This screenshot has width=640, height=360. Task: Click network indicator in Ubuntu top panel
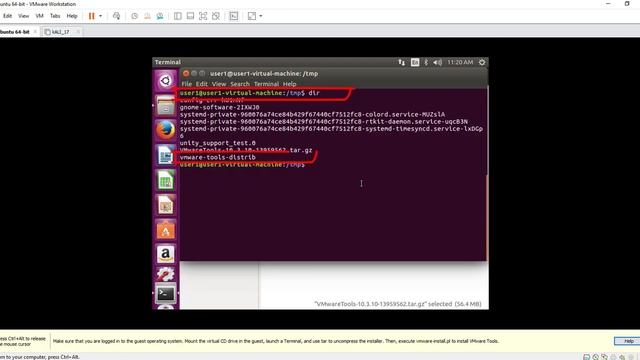[x=402, y=62]
